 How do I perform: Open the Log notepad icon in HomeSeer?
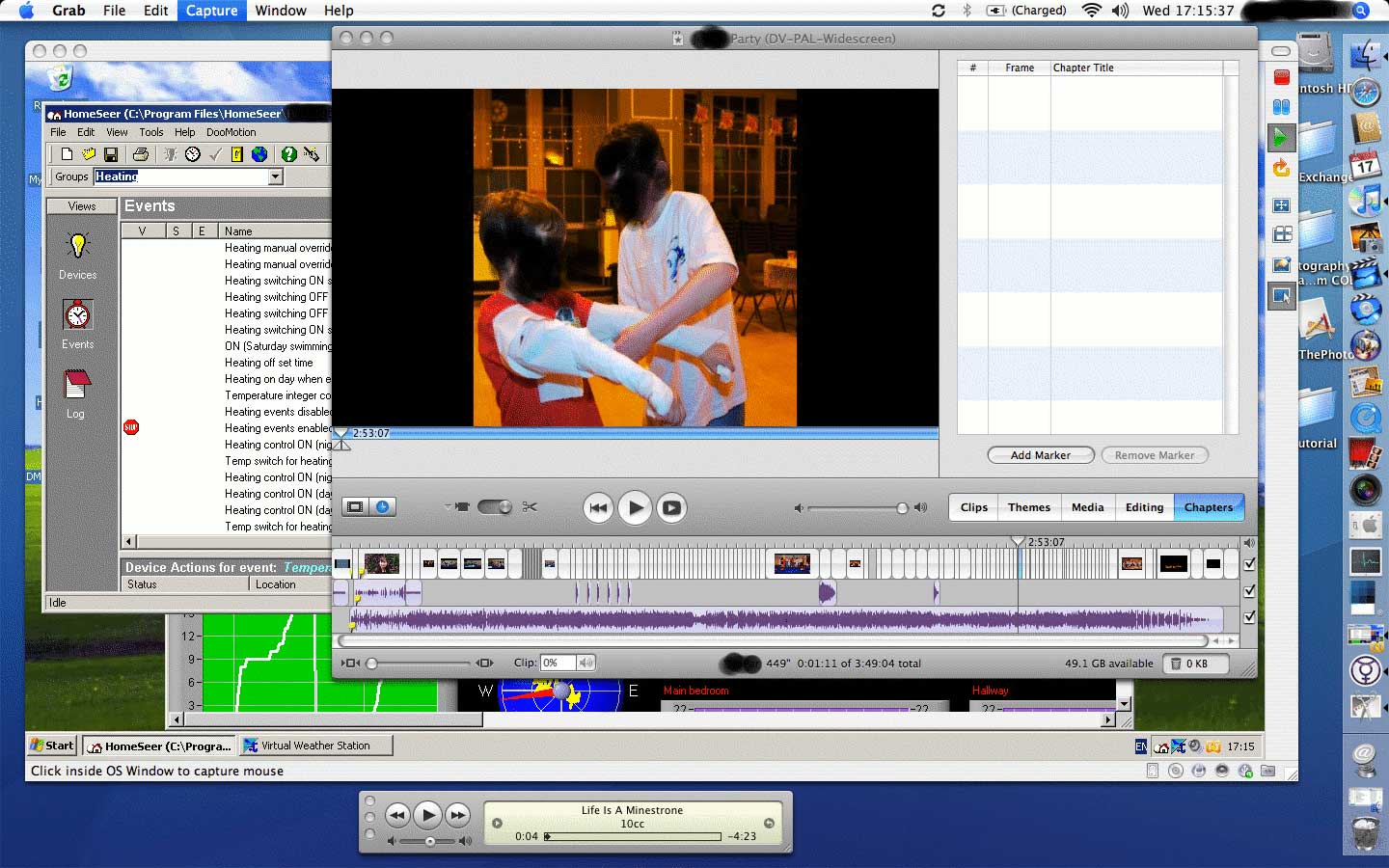coord(76,386)
